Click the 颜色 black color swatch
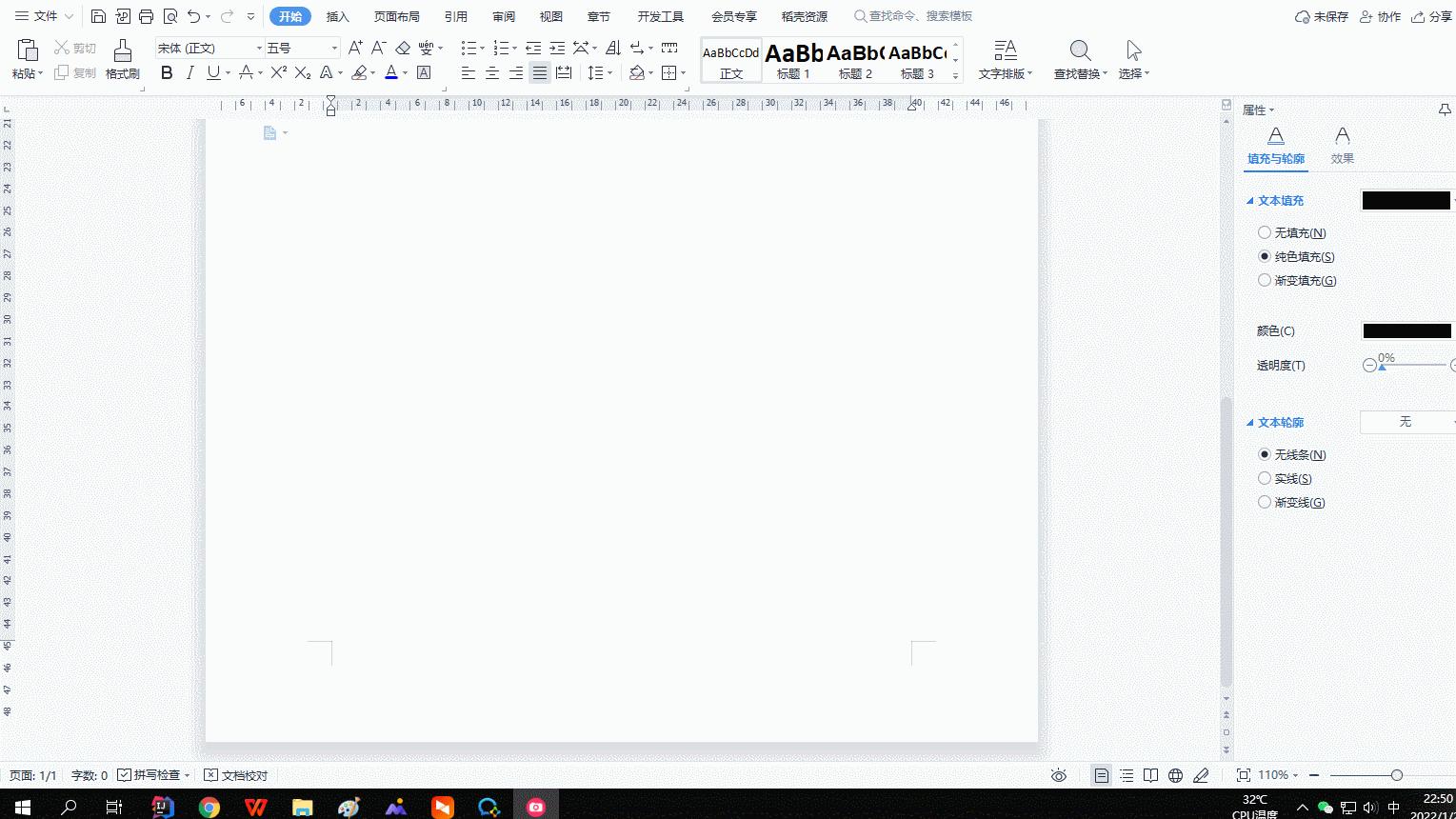This screenshot has width=1456, height=819. [x=1406, y=331]
